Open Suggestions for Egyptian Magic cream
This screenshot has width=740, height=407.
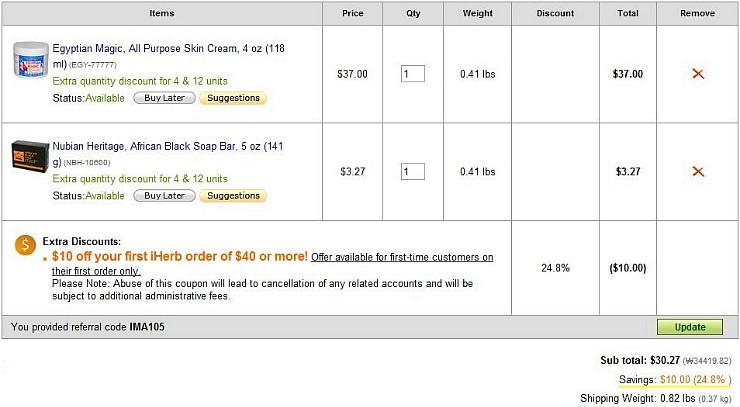pyautogui.click(x=232, y=98)
